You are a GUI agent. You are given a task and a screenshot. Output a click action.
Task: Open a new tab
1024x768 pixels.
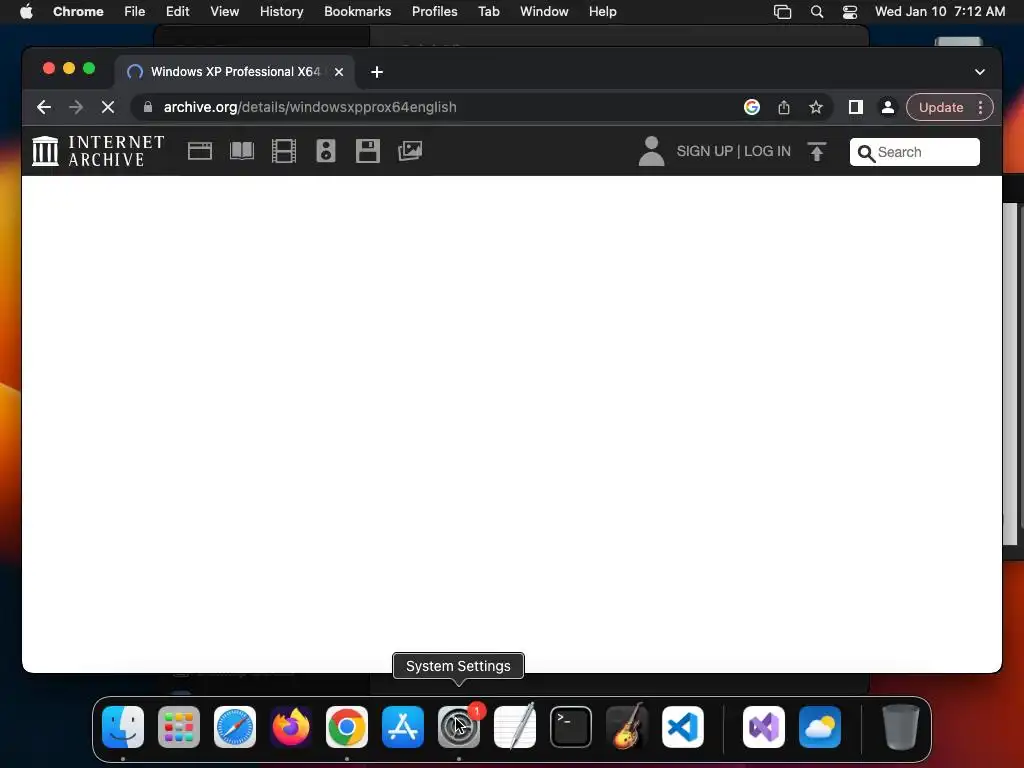(377, 72)
